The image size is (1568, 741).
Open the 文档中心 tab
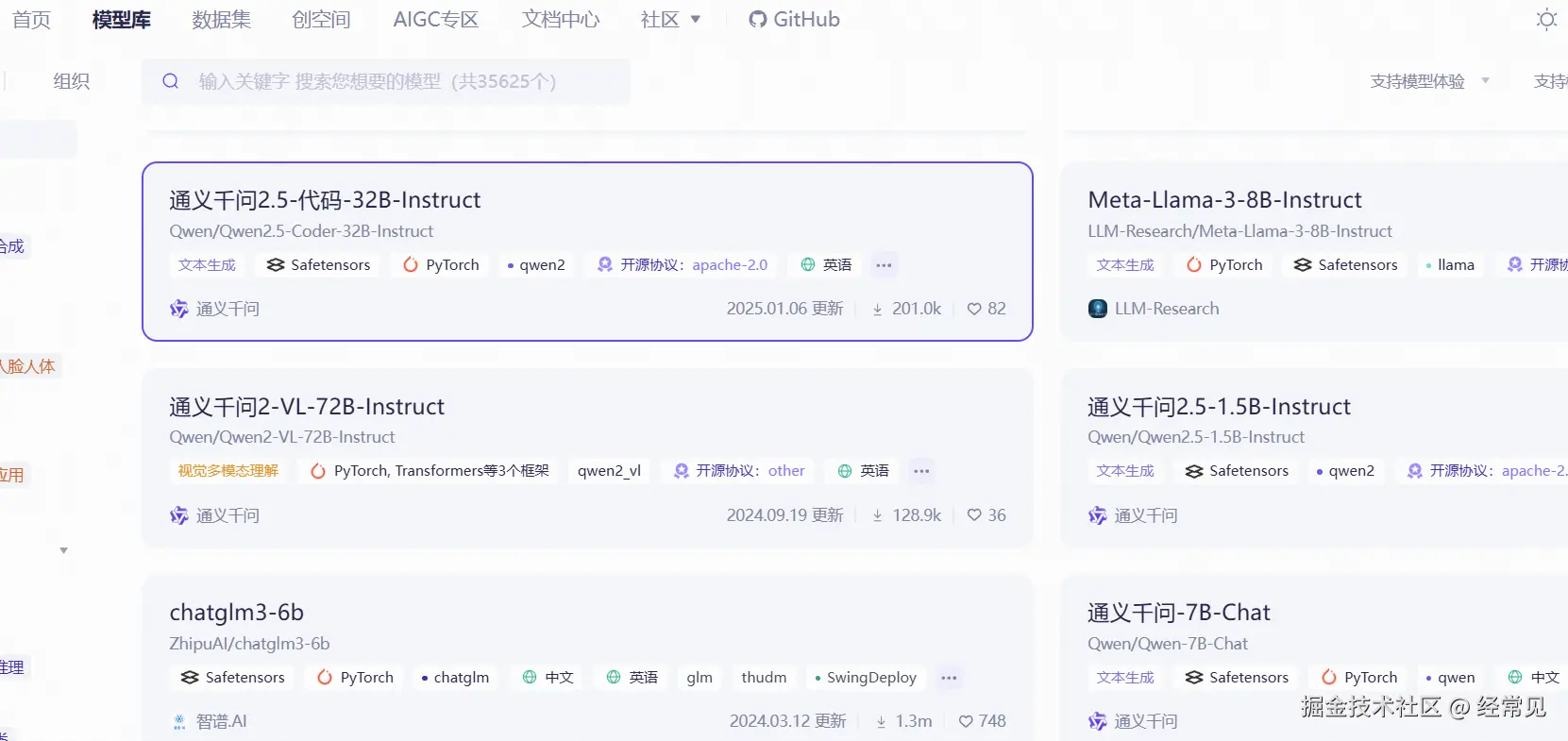pos(561,19)
